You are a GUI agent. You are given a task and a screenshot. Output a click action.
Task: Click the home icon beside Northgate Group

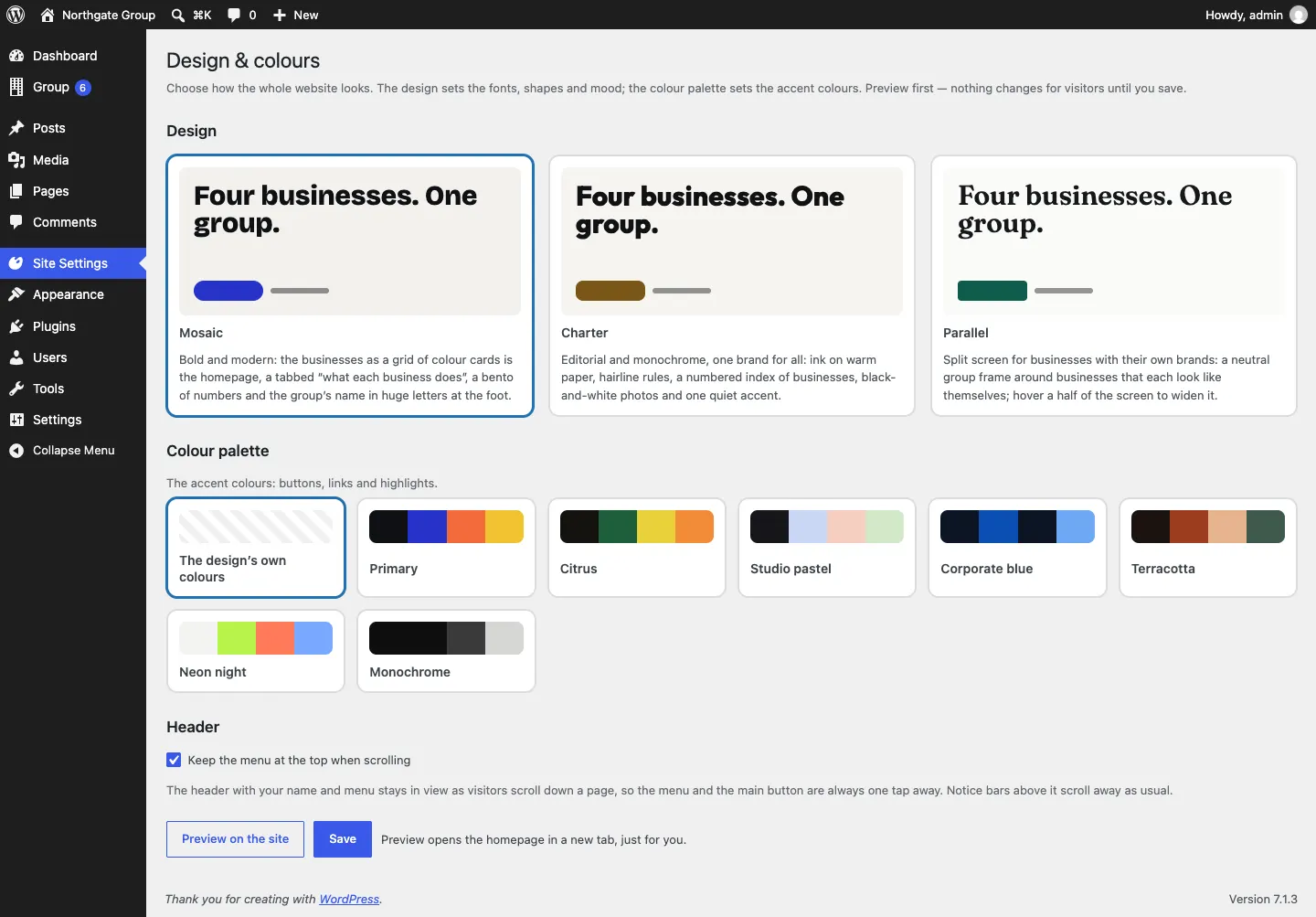[48, 15]
